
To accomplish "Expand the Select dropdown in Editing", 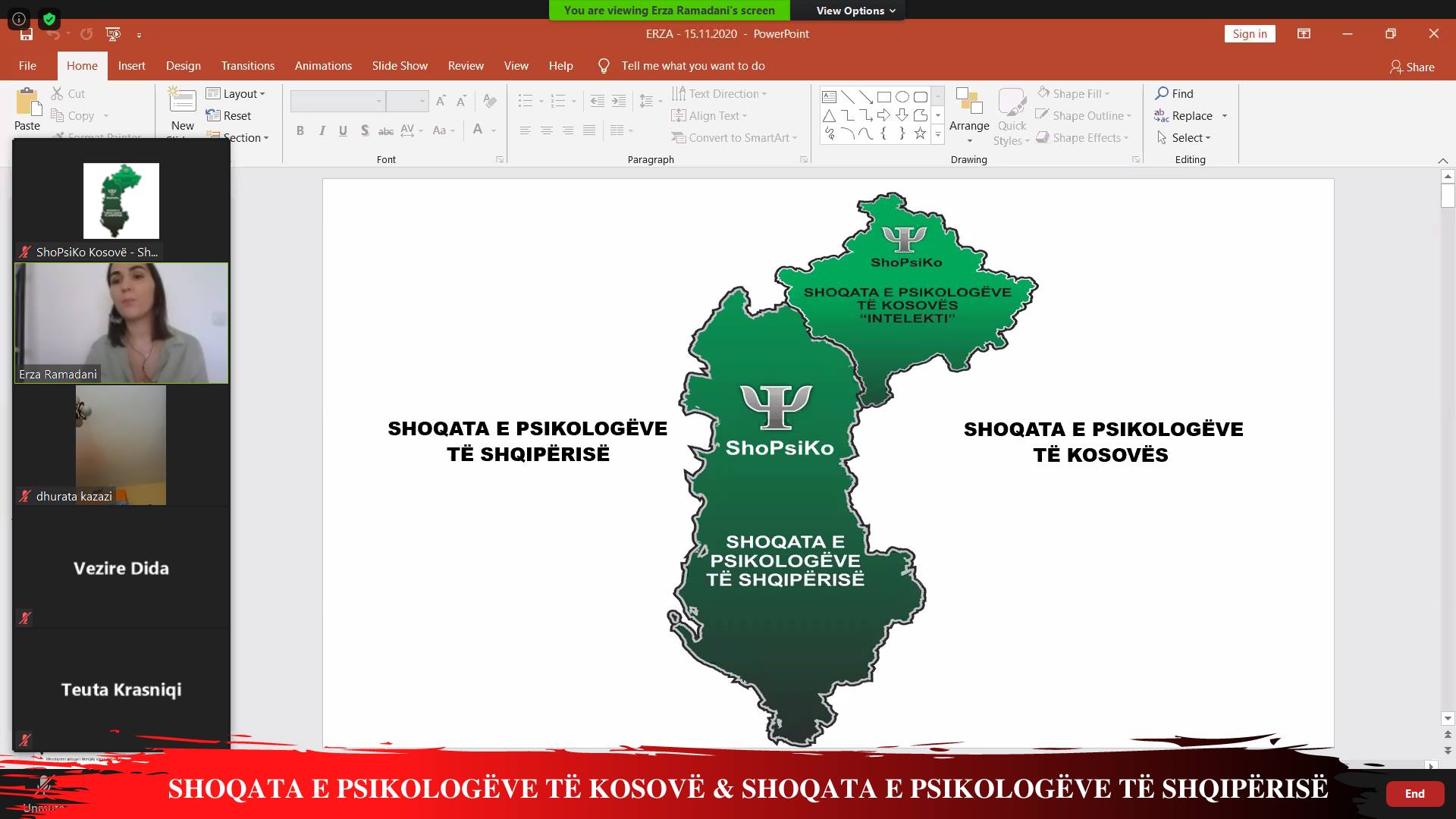I will [1184, 137].
